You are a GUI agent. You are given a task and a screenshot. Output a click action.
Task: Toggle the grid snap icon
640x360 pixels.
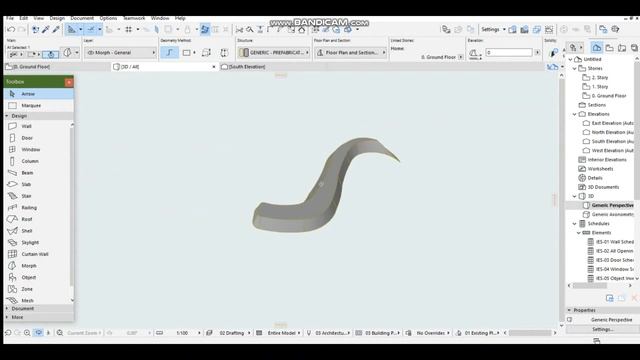coord(129,29)
